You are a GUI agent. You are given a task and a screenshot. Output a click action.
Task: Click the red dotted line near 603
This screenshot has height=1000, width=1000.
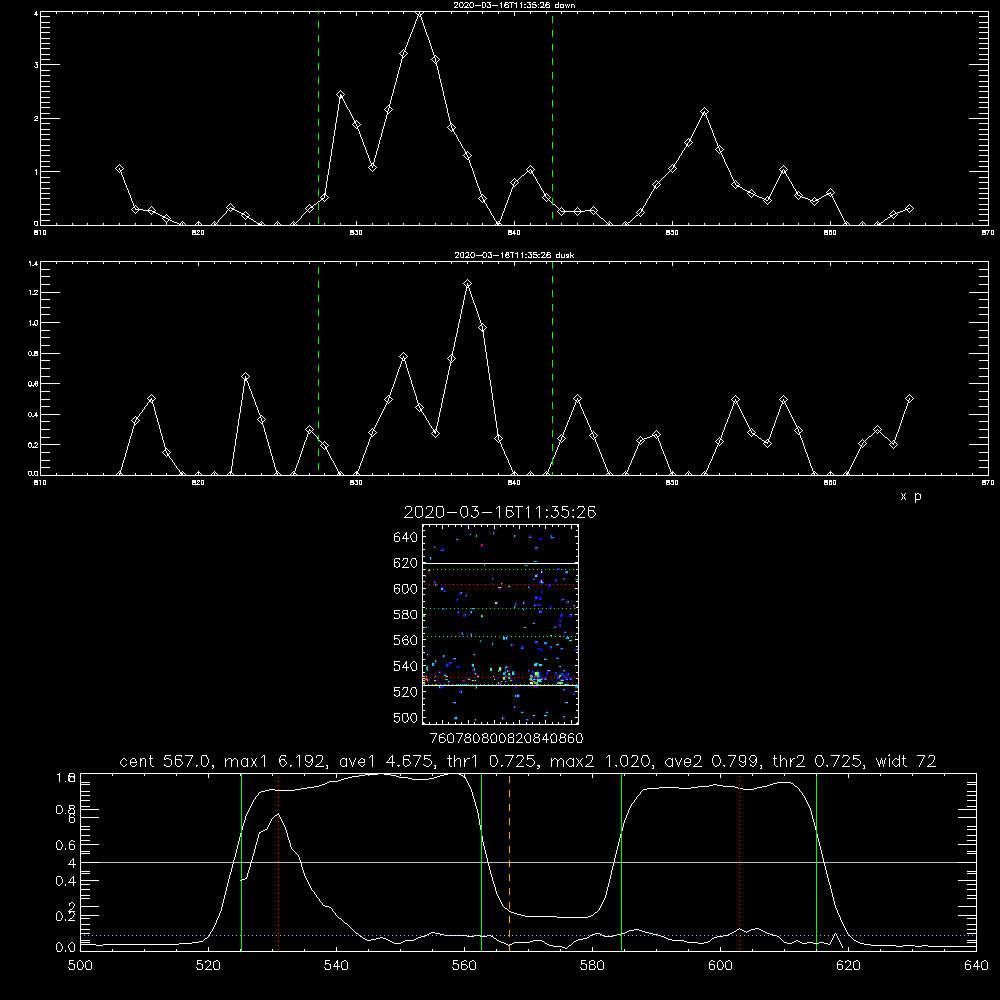(739, 862)
